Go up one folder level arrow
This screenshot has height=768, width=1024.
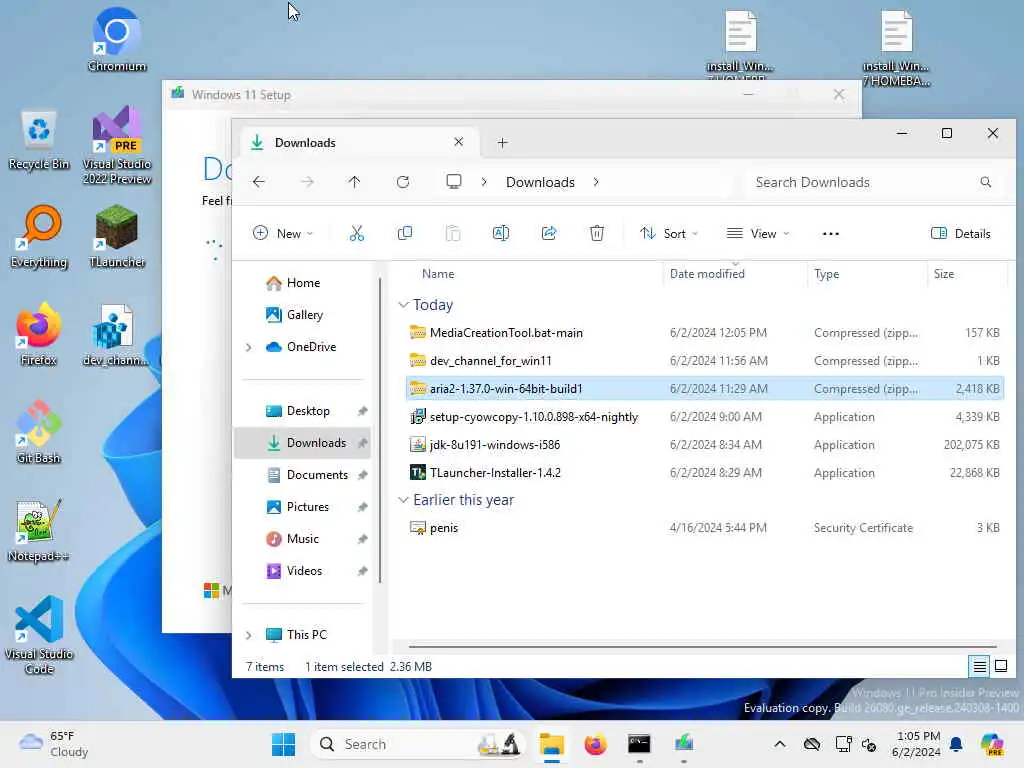tap(354, 182)
